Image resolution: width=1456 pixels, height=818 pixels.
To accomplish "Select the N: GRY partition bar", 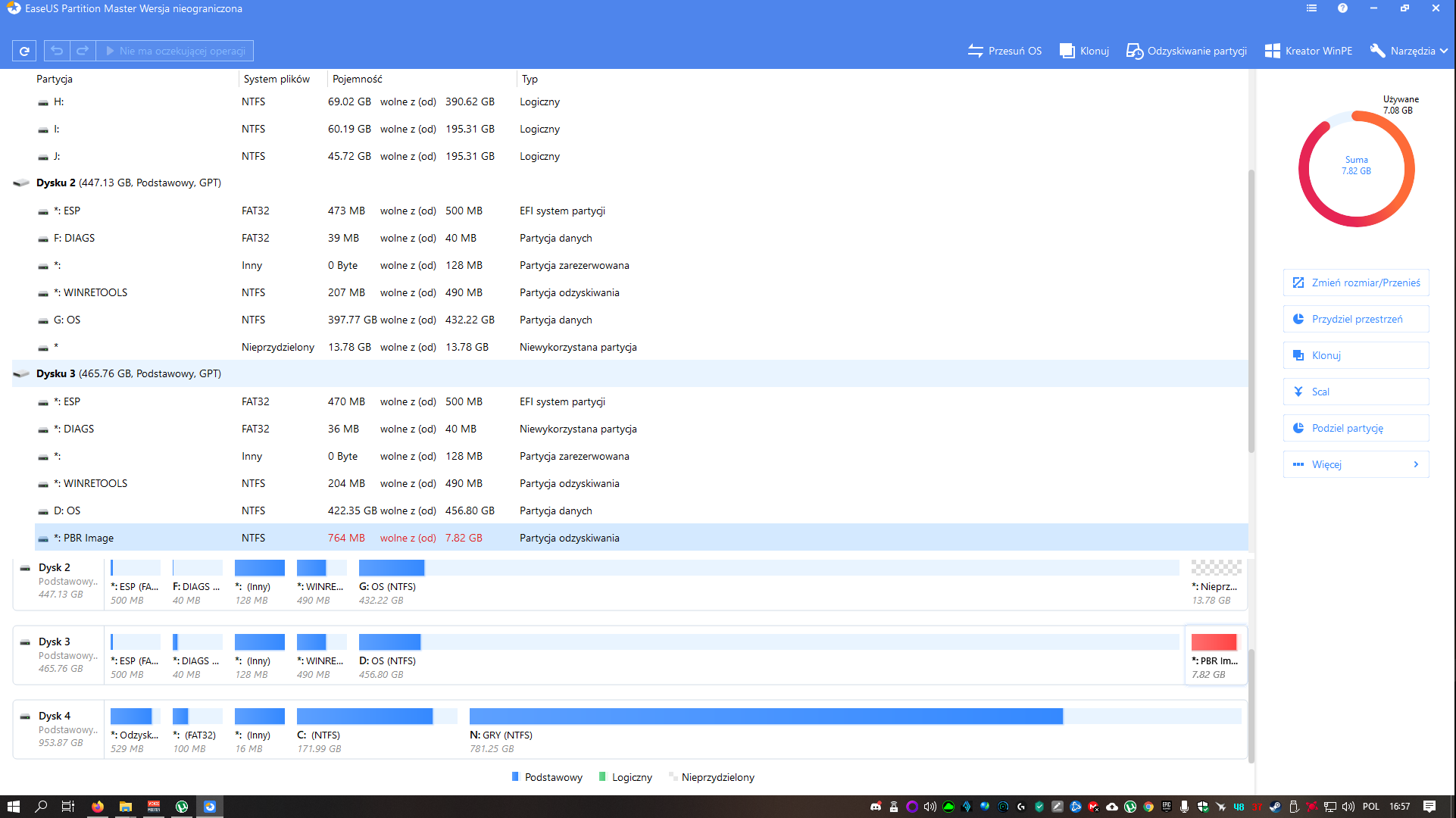I will point(765,717).
